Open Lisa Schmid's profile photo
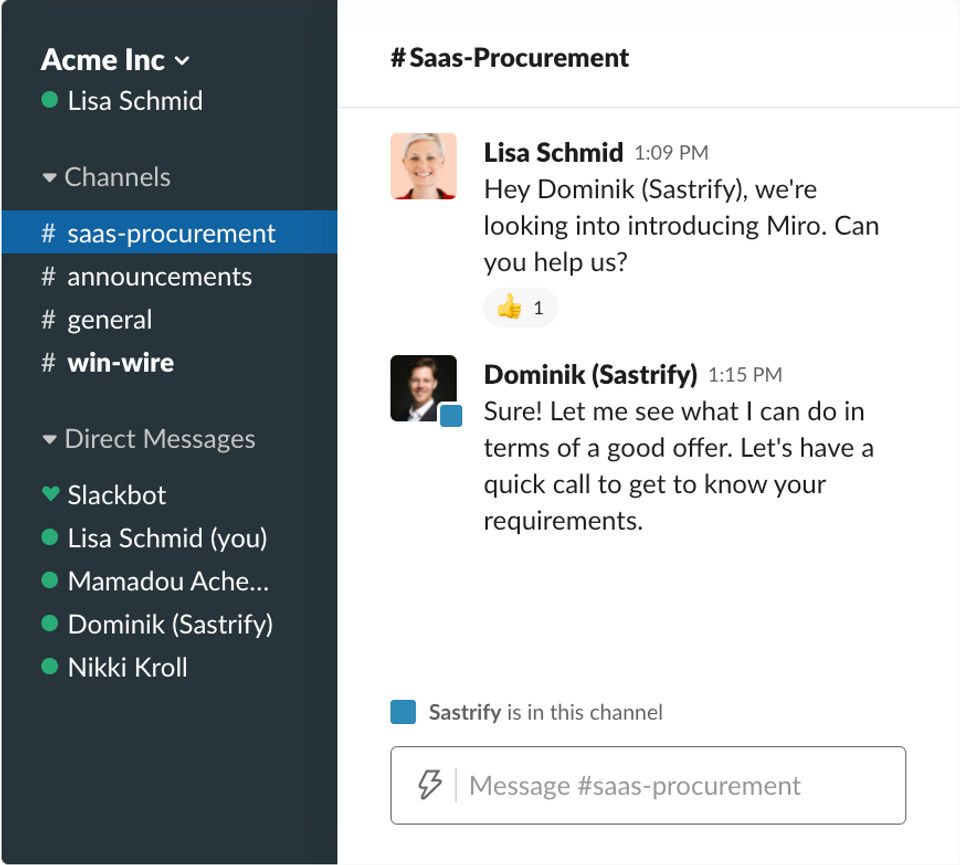Viewport: 960px width, 865px height. [x=423, y=166]
